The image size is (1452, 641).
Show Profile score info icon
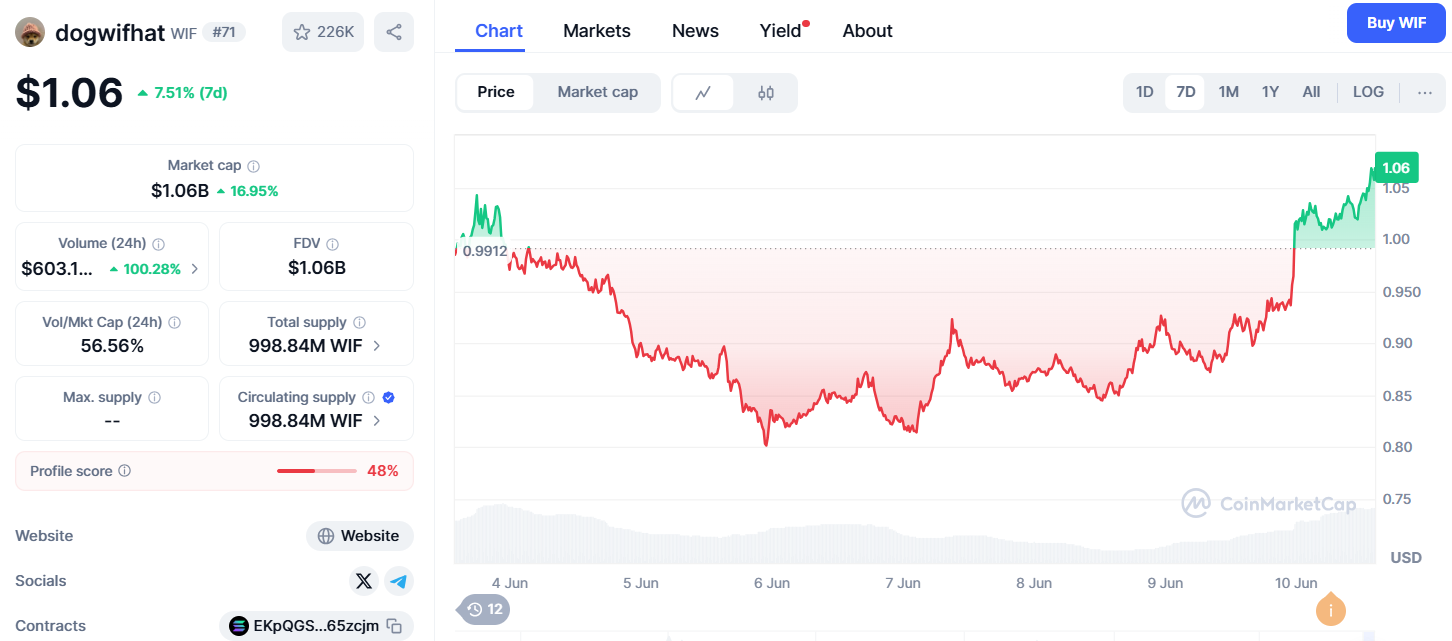[125, 471]
